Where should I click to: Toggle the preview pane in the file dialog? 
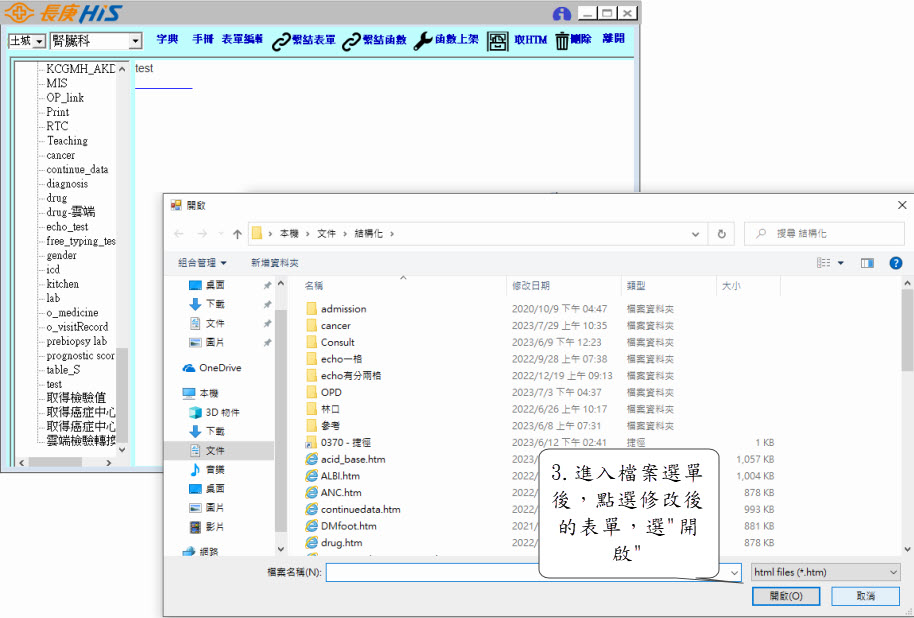point(867,263)
